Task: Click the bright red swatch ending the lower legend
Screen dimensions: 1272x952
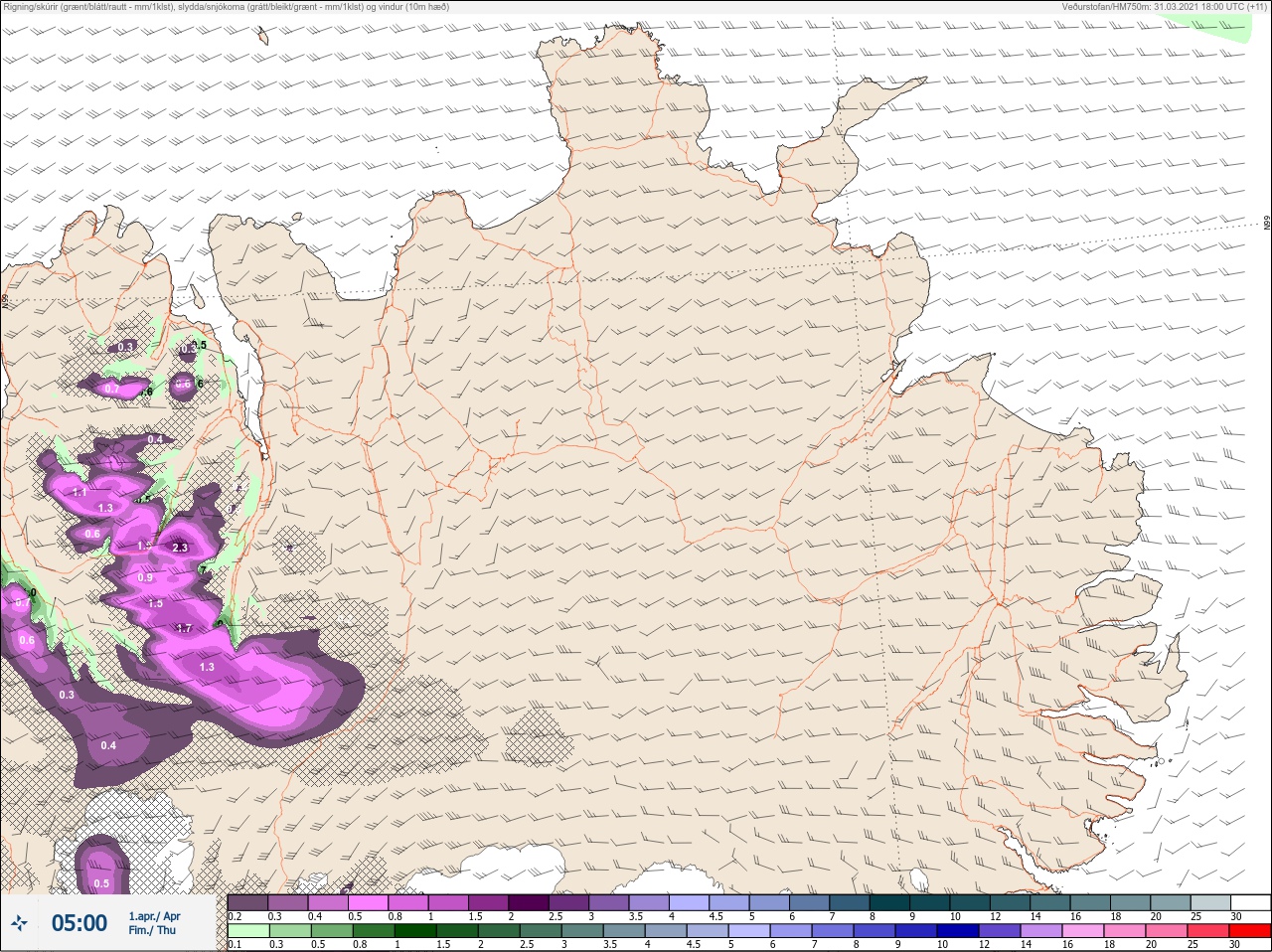Action: (1250, 932)
